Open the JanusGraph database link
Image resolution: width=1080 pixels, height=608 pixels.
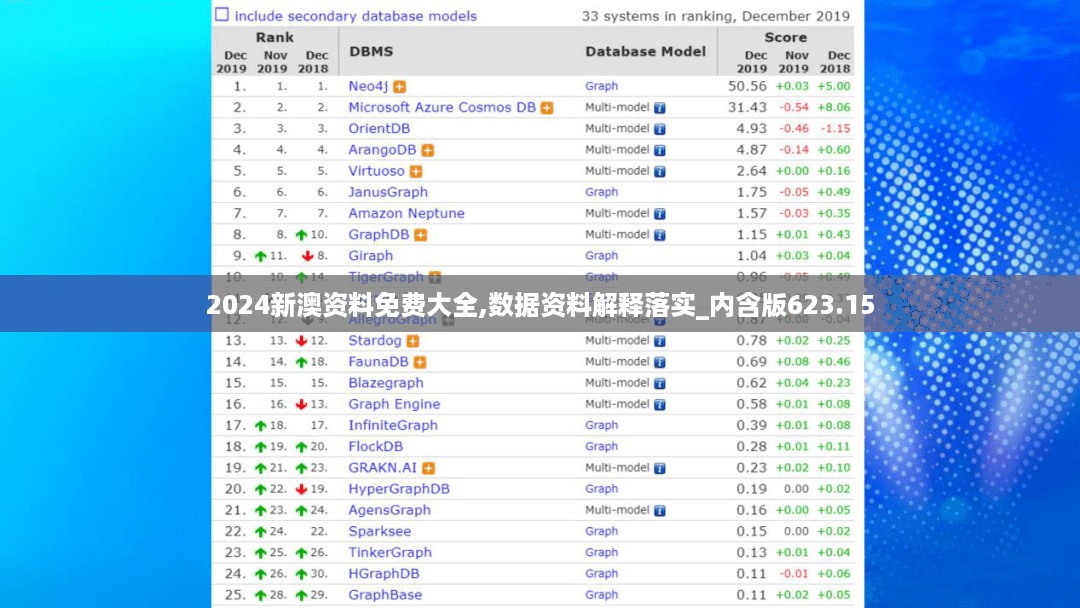pyautogui.click(x=388, y=192)
